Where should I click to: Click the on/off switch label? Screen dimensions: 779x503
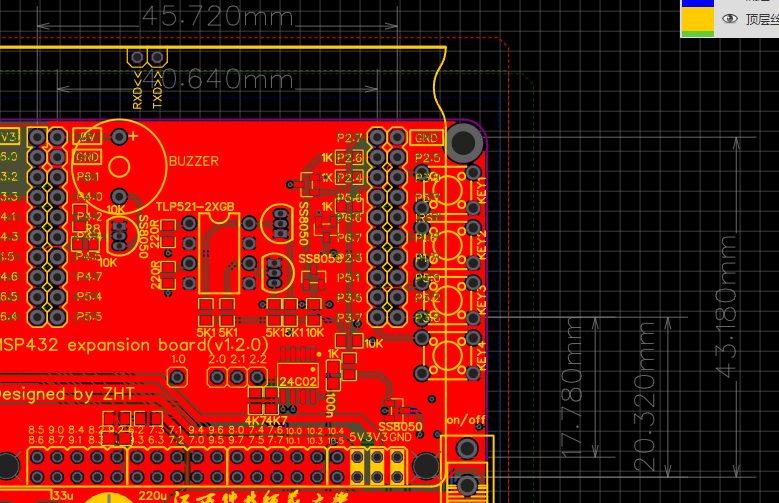(x=466, y=420)
